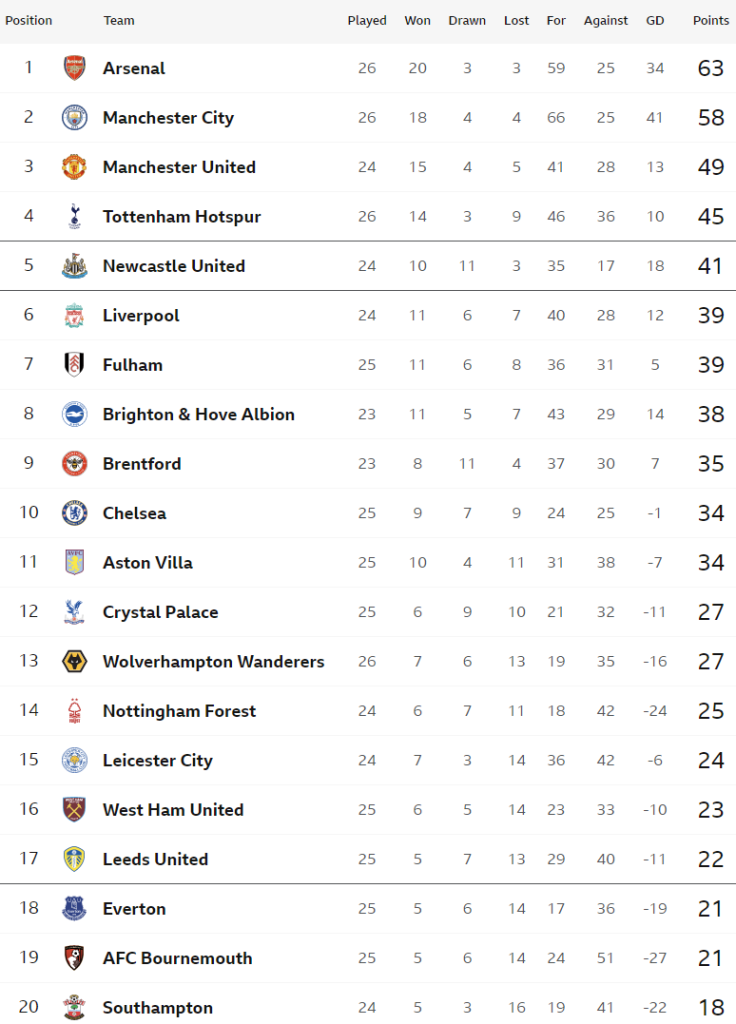Click the Brentford club crest

pyautogui.click(x=75, y=464)
